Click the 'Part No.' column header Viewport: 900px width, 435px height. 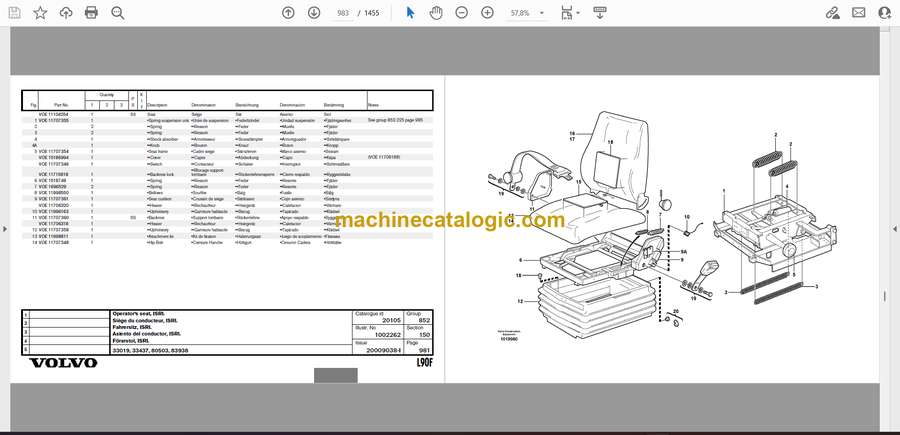click(x=61, y=106)
